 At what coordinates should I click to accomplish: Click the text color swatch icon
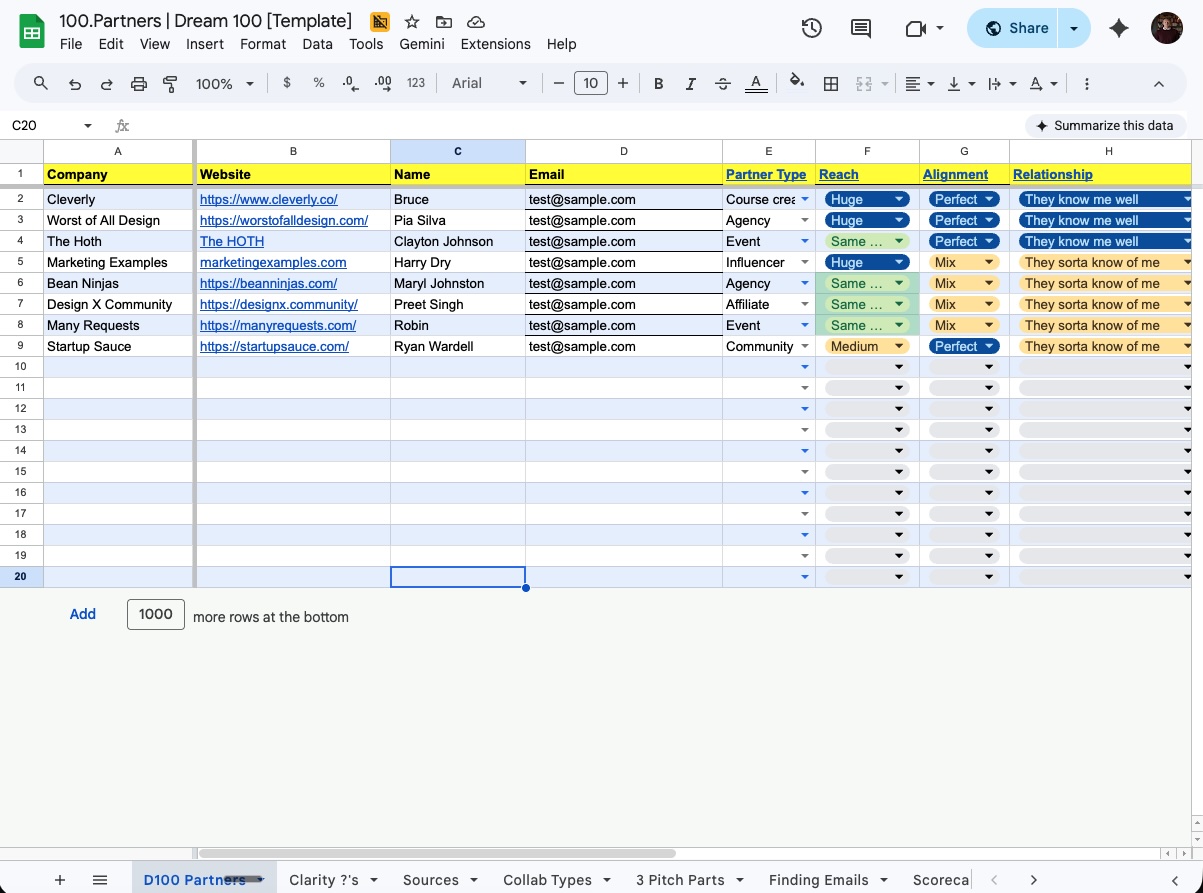click(756, 84)
